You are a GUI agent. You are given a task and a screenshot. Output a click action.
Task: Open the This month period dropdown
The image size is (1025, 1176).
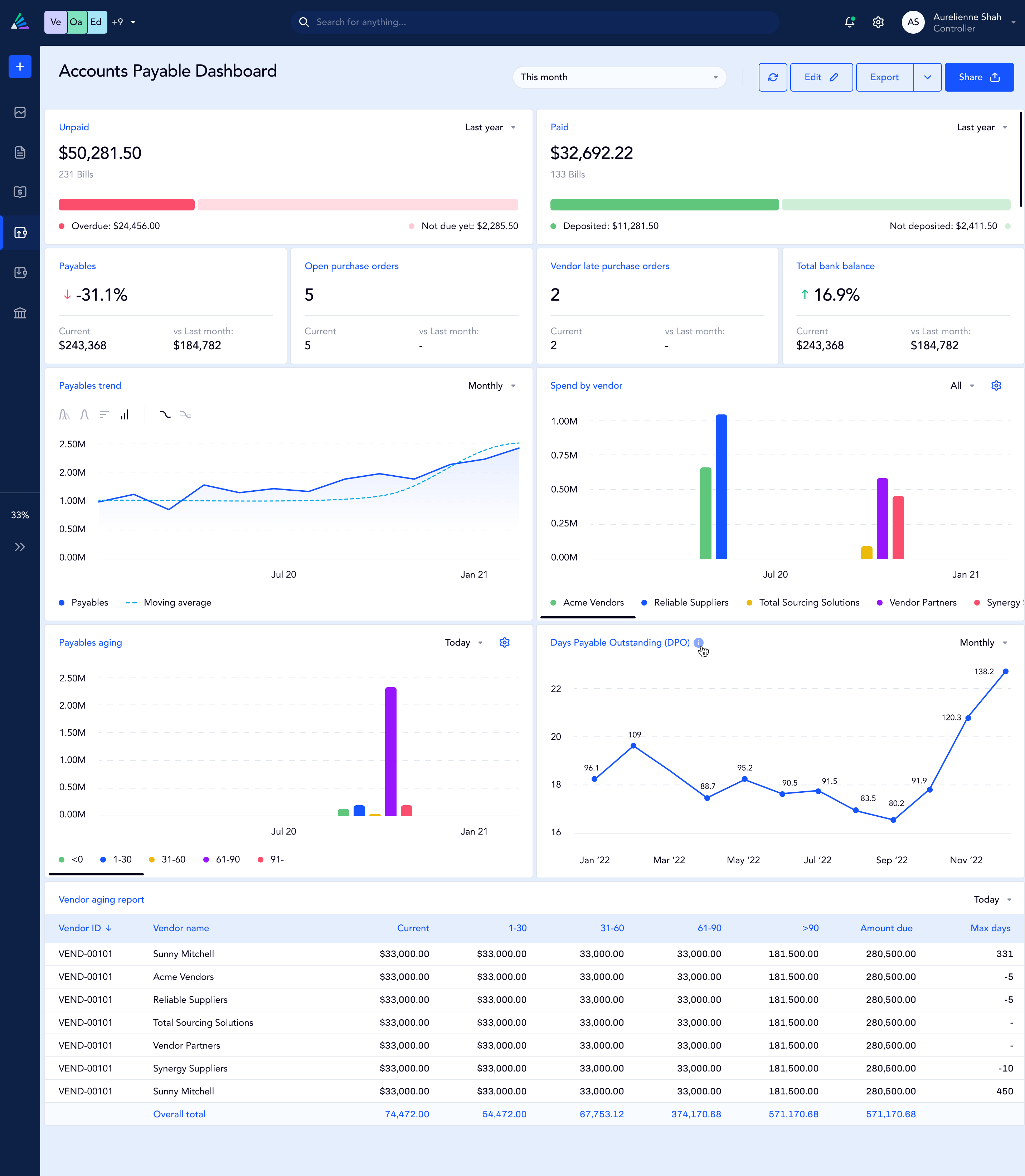coord(619,77)
